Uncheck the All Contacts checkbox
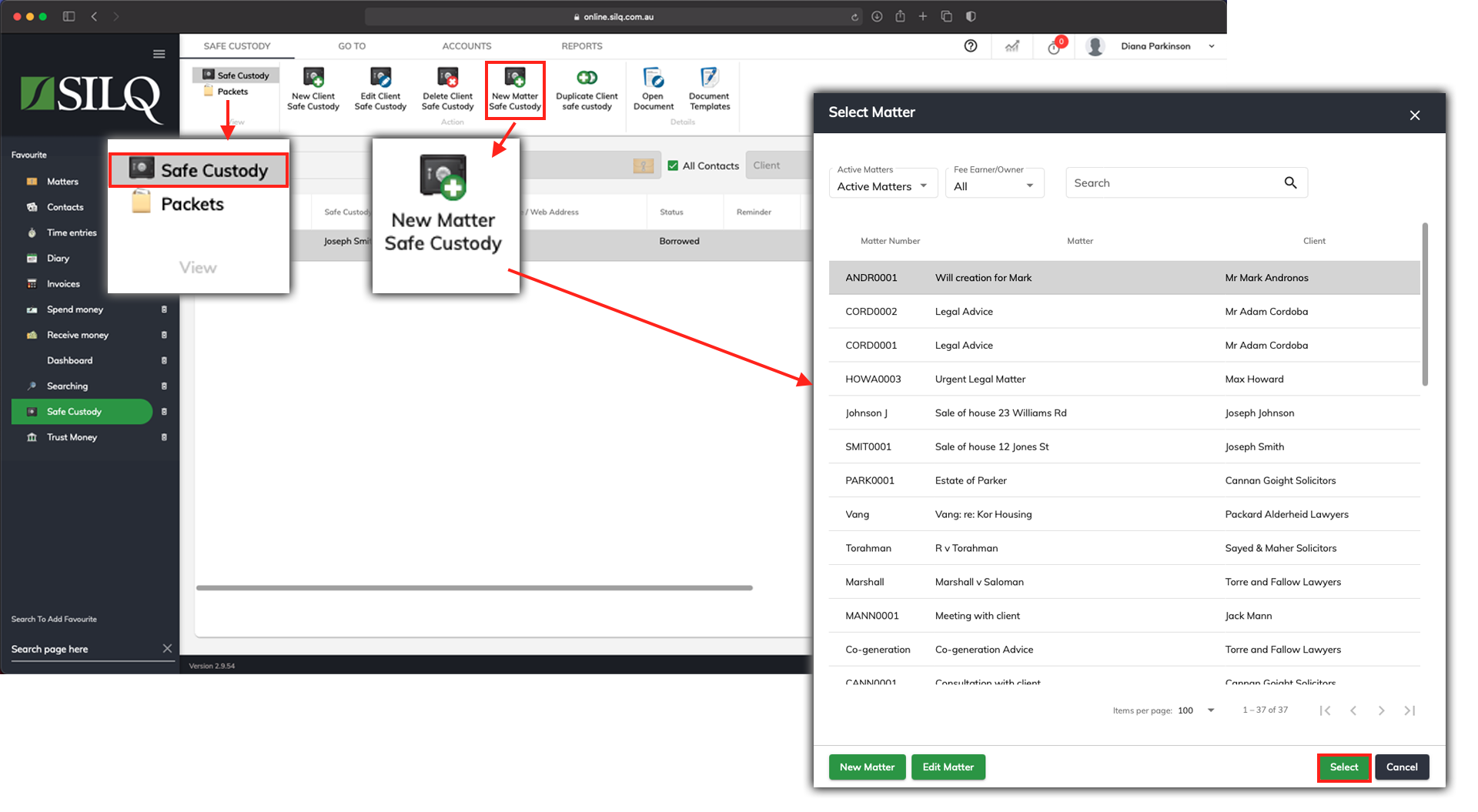The image size is (1478, 812). tap(673, 165)
